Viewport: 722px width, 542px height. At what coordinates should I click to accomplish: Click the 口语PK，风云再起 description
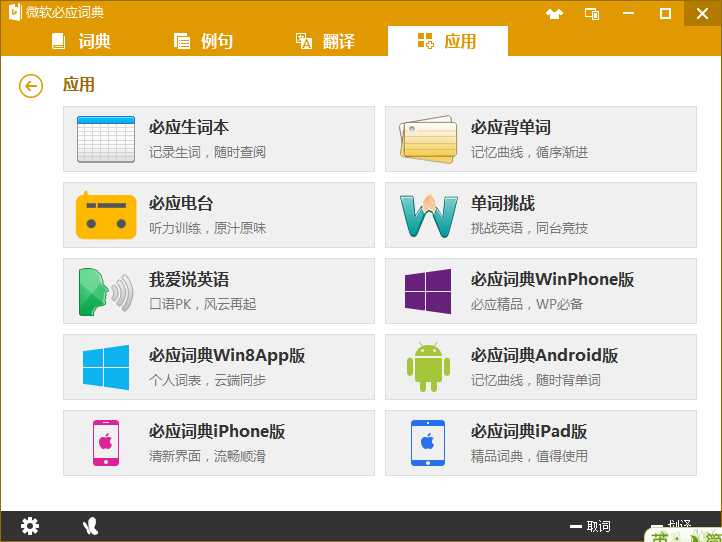[x=203, y=304]
